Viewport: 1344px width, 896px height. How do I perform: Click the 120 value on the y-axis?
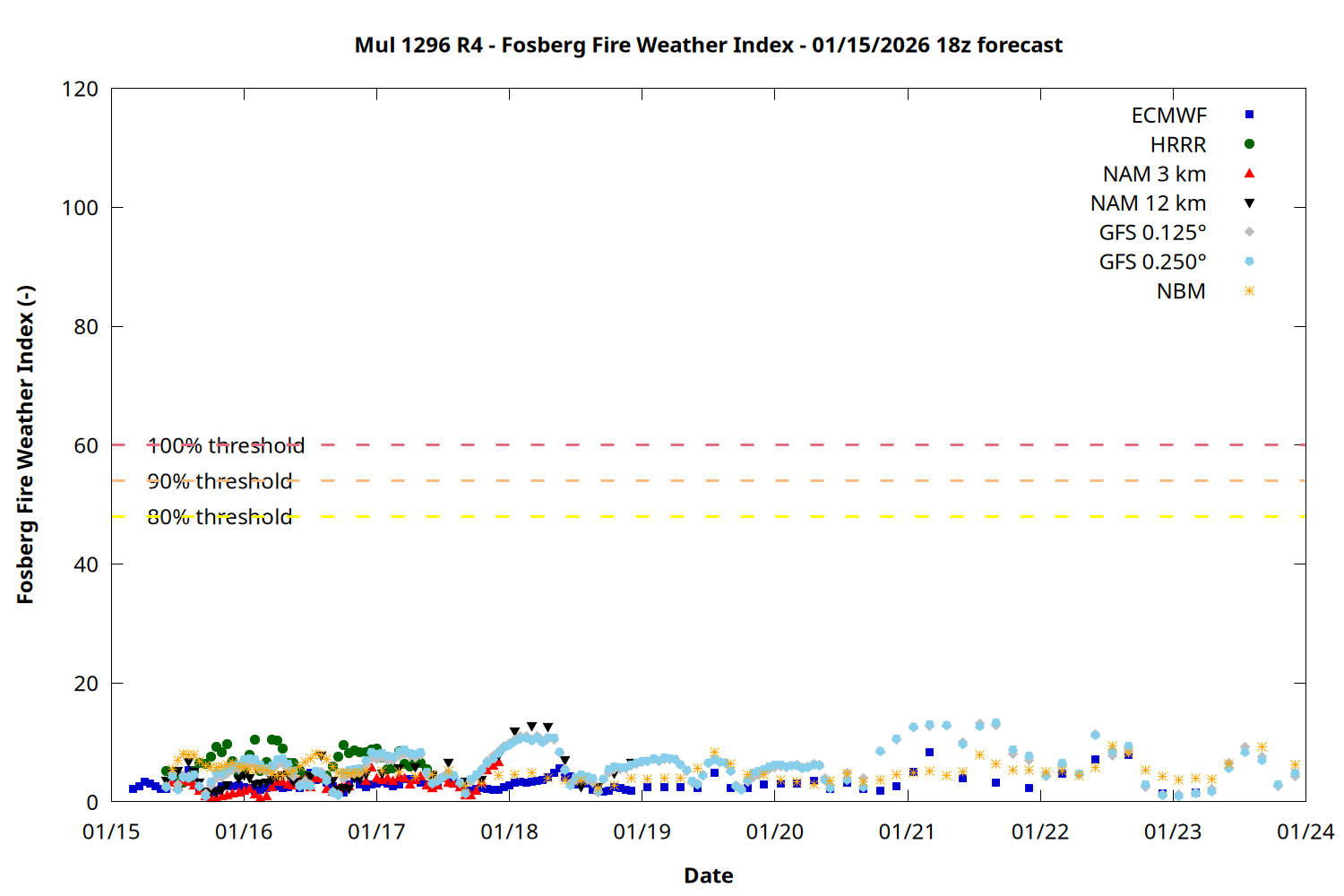point(80,90)
